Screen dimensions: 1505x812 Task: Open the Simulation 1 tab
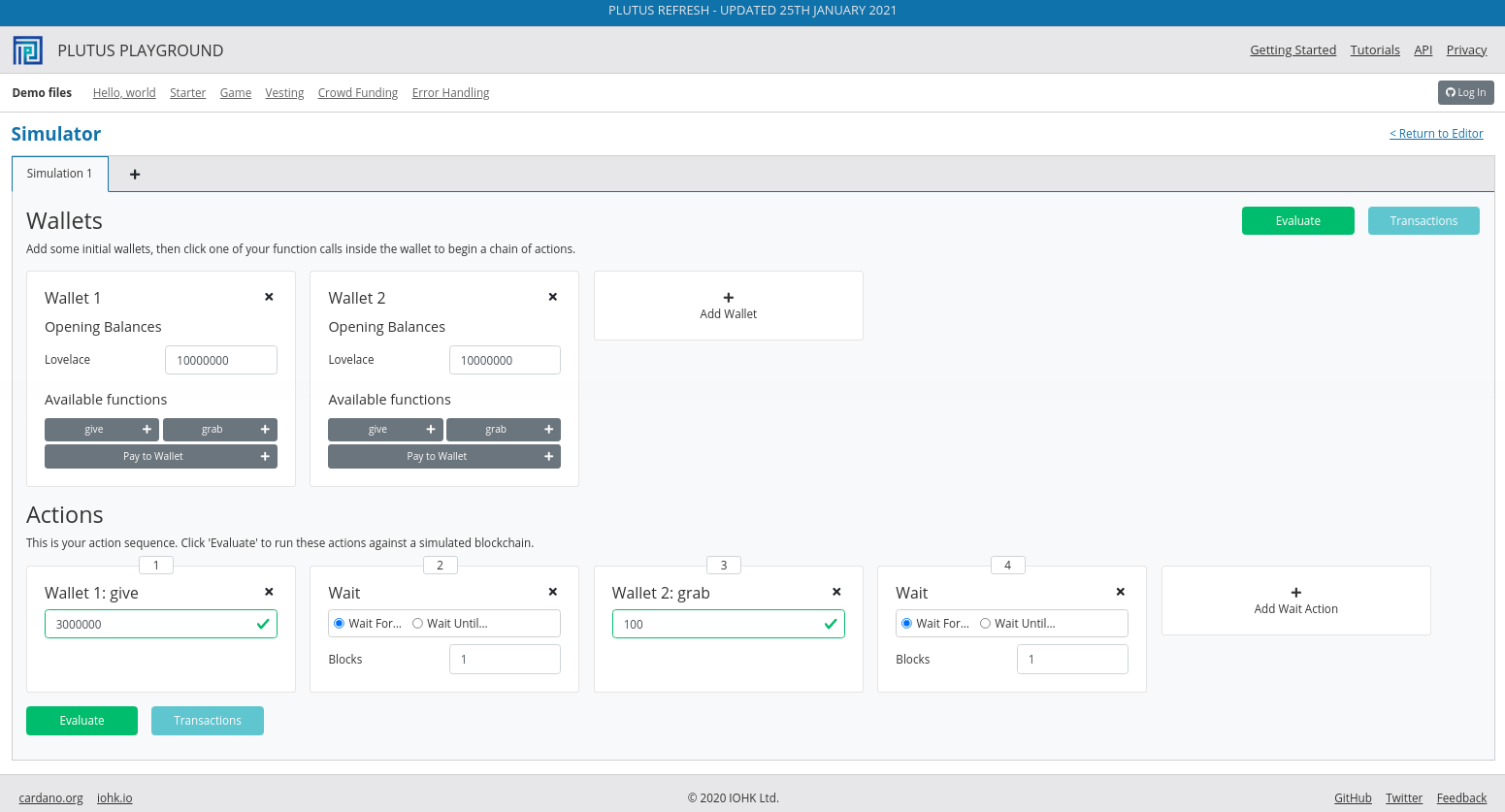tap(60, 174)
